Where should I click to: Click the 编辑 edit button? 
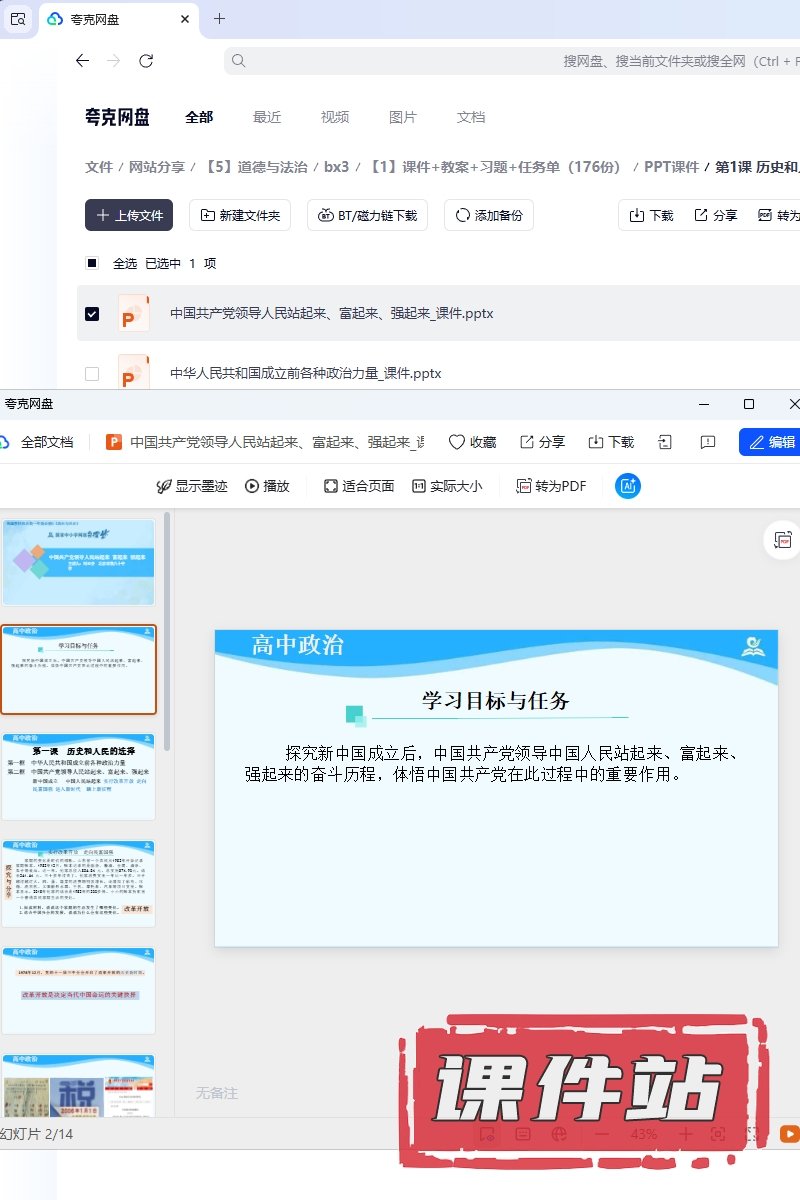770,442
